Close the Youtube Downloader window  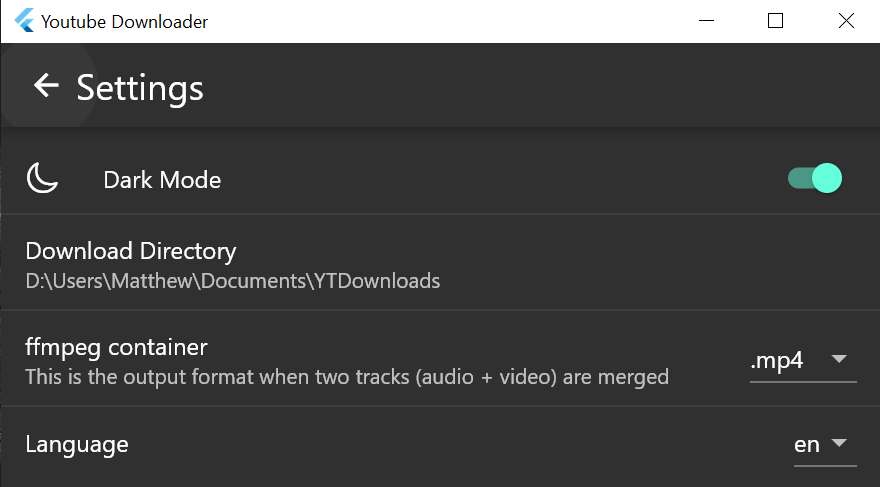pos(846,21)
